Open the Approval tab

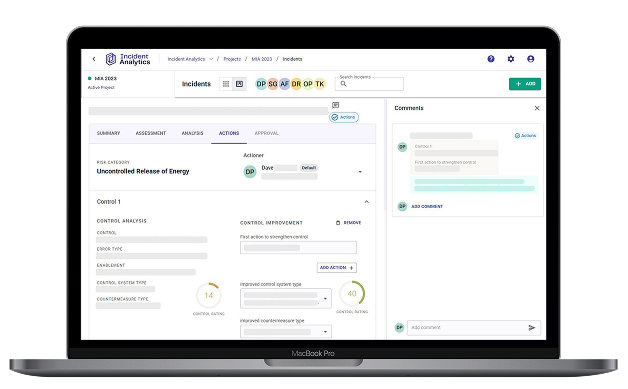pyautogui.click(x=266, y=133)
